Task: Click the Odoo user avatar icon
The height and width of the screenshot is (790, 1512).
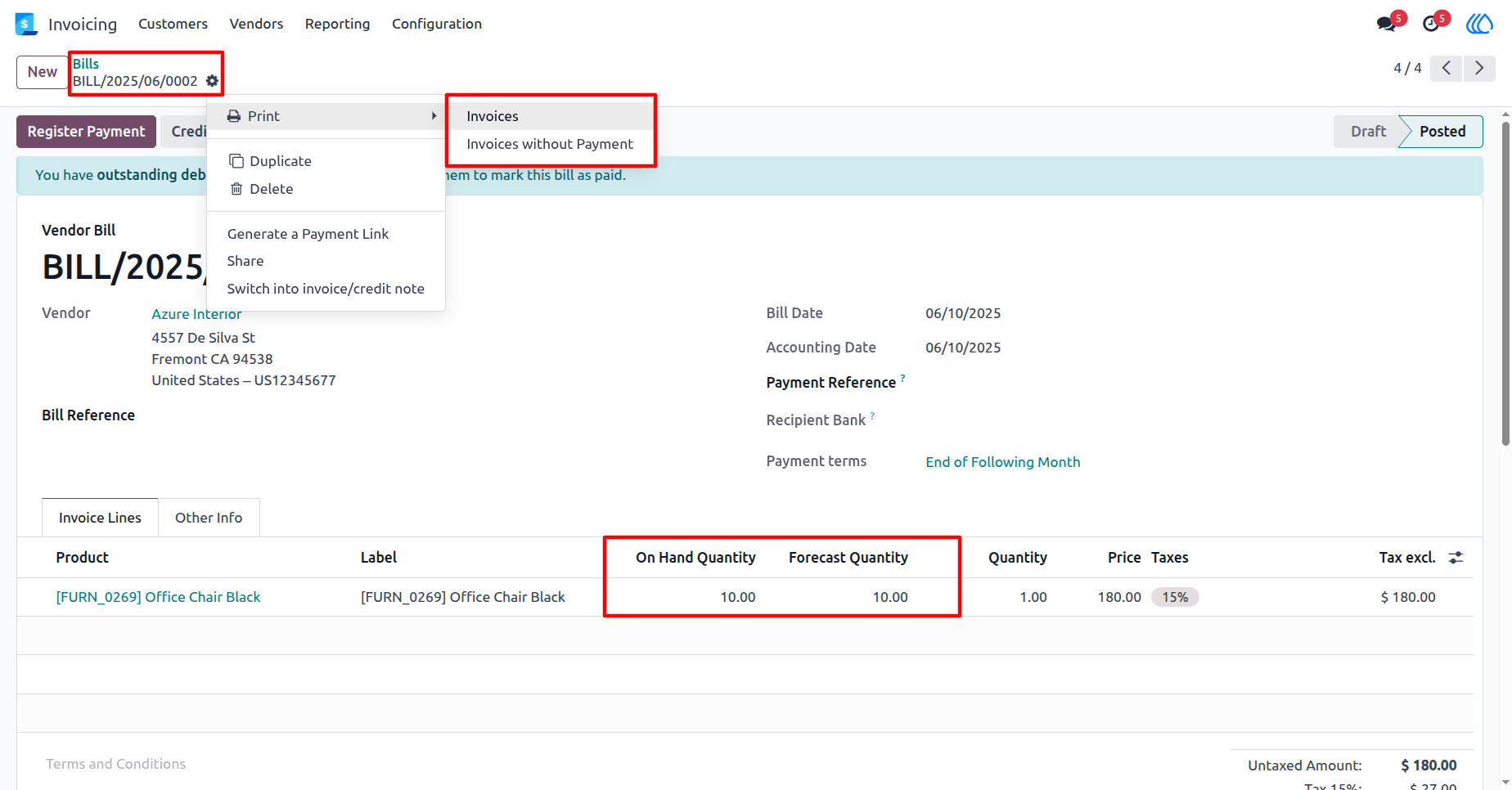Action: pos(1479,24)
